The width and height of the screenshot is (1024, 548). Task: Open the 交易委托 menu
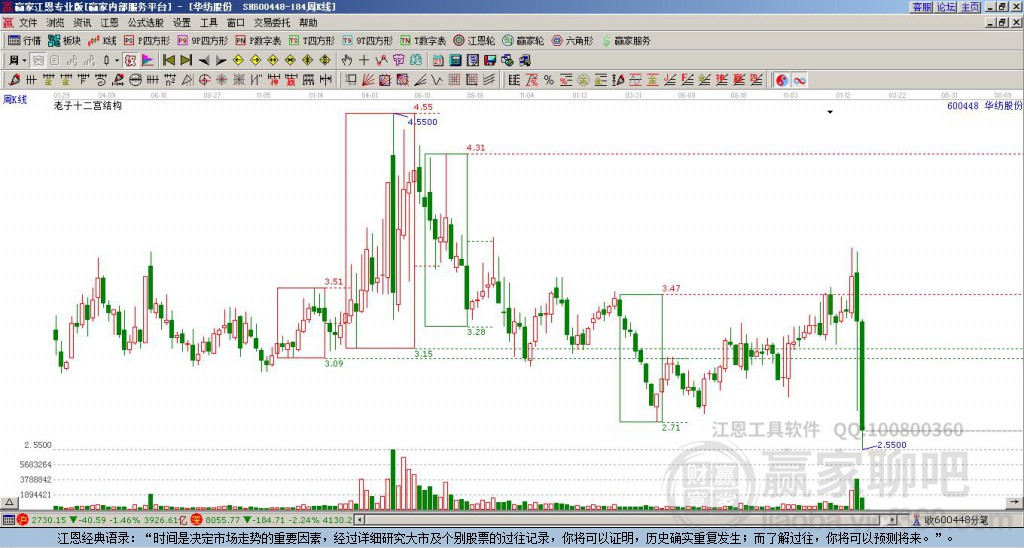coord(272,23)
